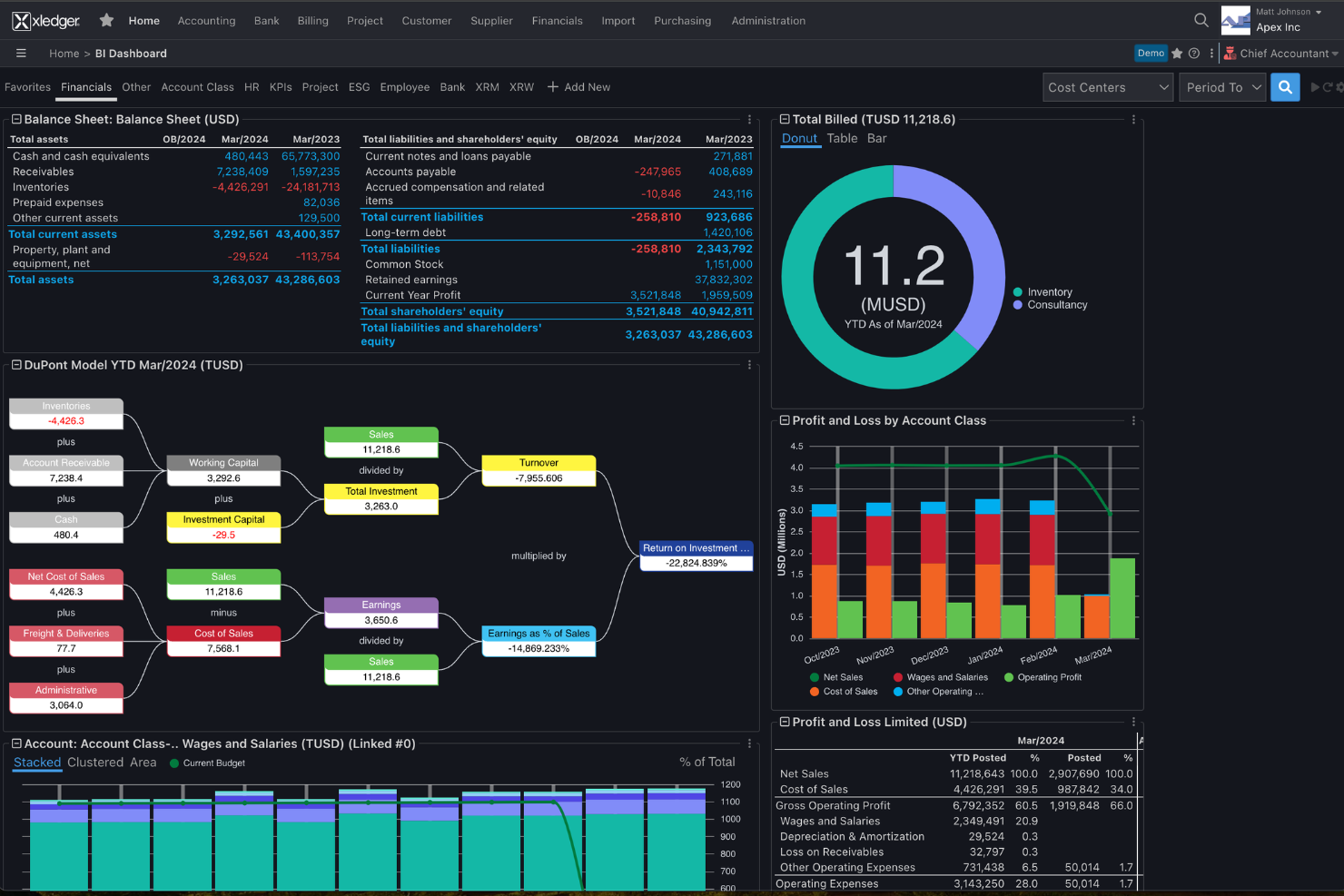Open the Accounting menu in the top navigation
The width and height of the screenshot is (1344, 896).
click(x=206, y=20)
